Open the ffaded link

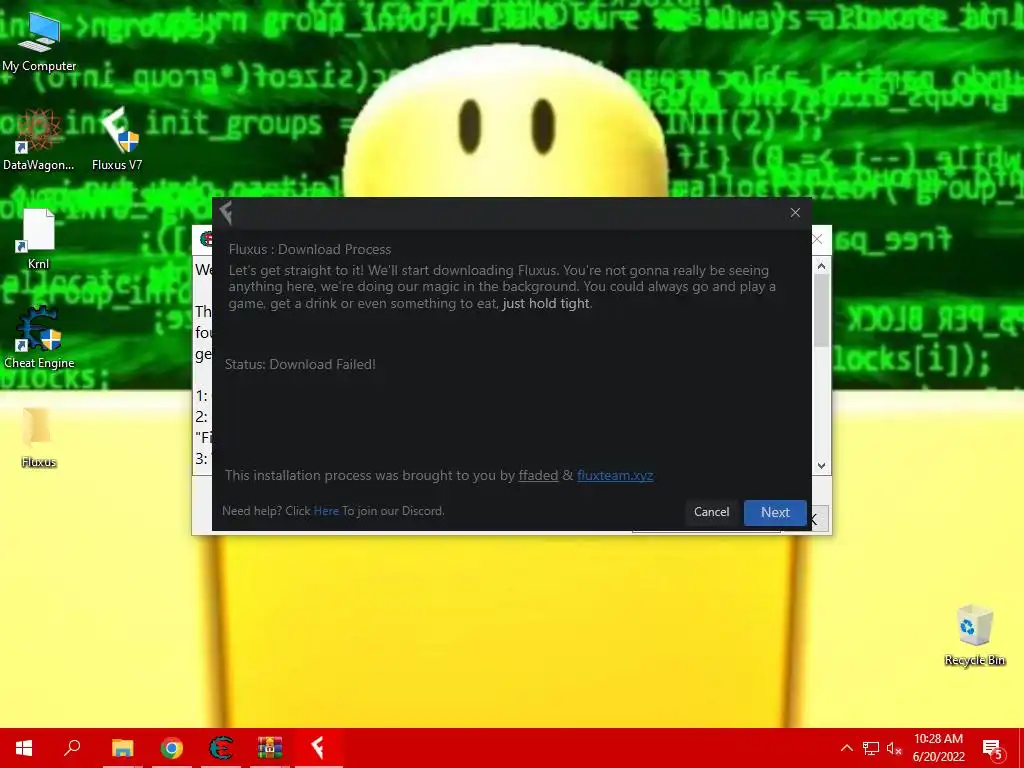[538, 475]
